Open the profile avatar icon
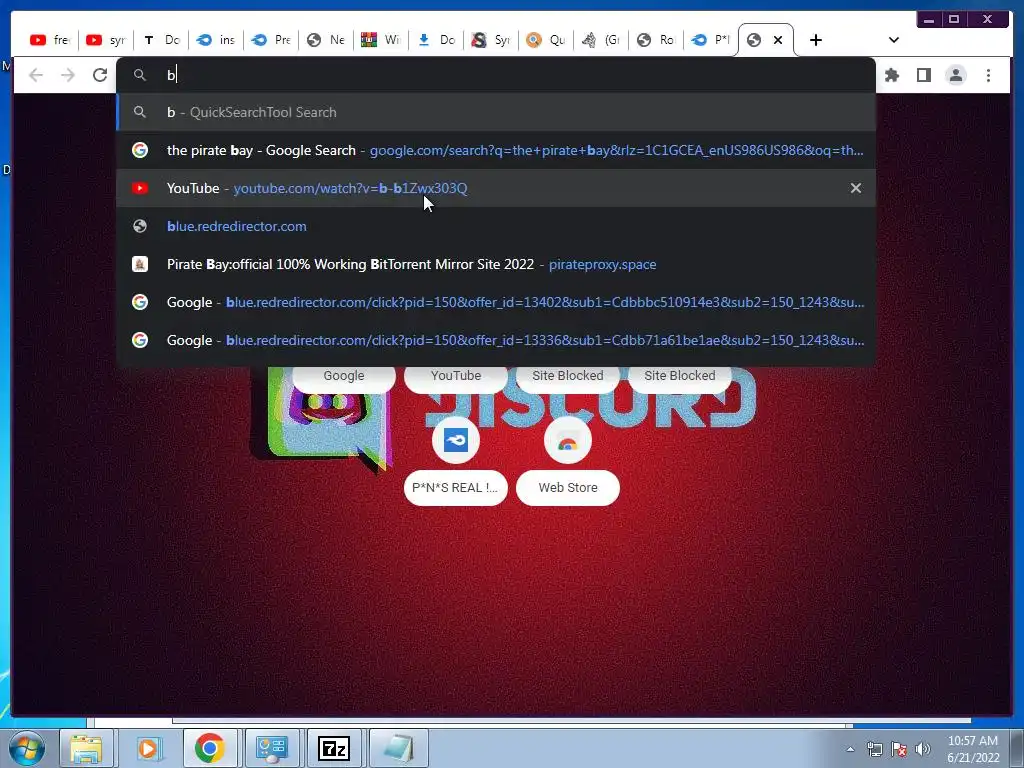The image size is (1024, 768). click(956, 75)
